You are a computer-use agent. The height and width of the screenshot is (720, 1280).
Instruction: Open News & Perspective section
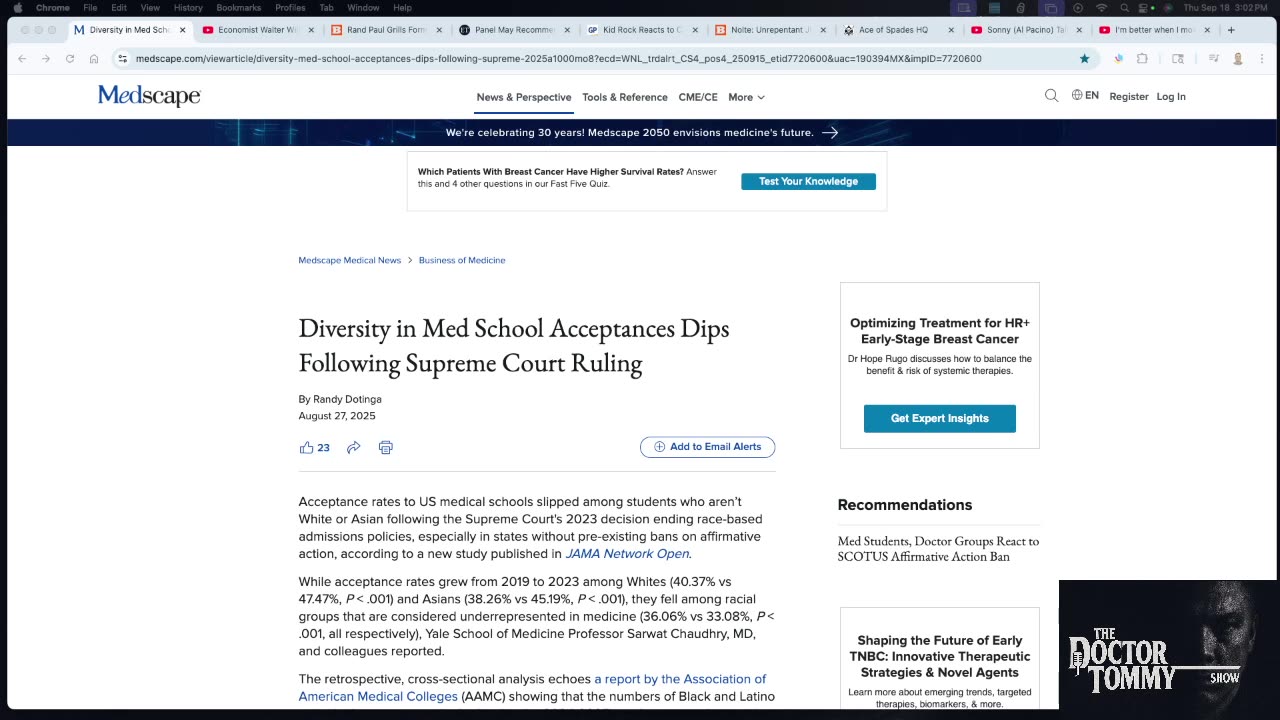tap(524, 97)
